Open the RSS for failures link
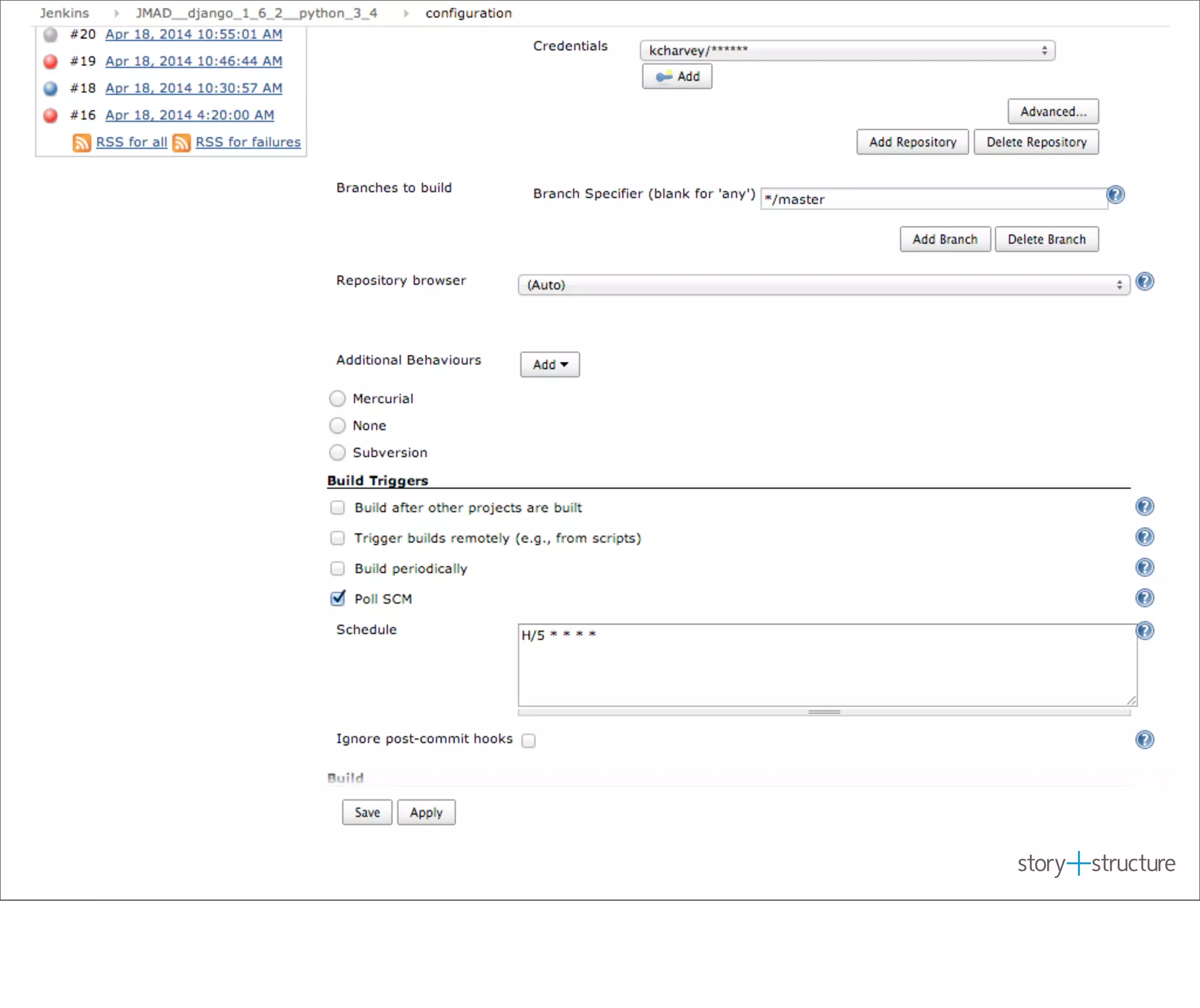Viewport: 1200px width, 1008px height. point(248,142)
